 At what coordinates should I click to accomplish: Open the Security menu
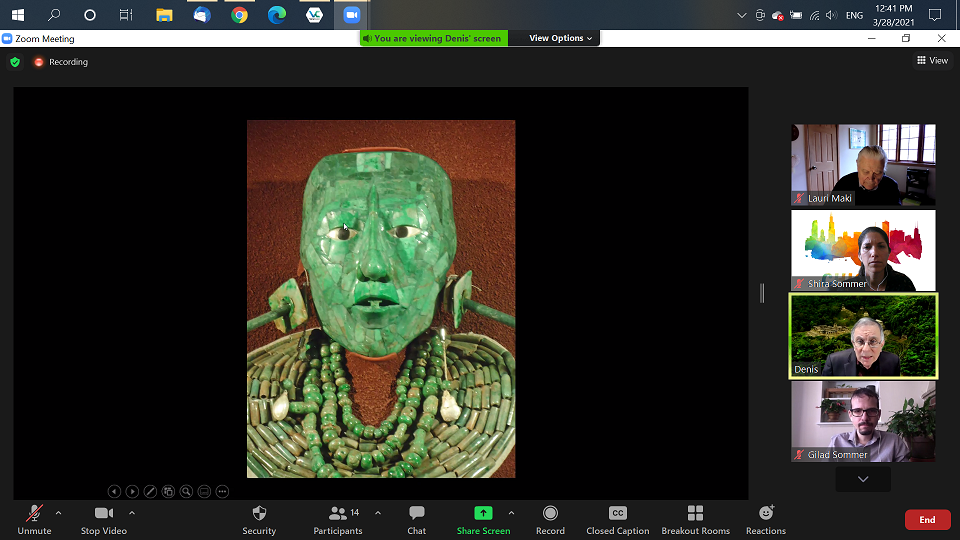coord(259,520)
